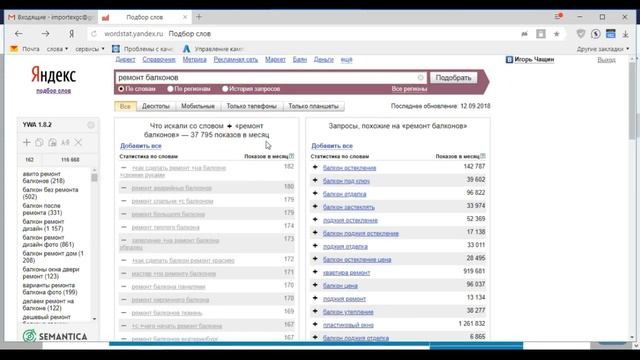Click the YWA list scroll down arrow
The height and width of the screenshot is (360, 640).
94,319
